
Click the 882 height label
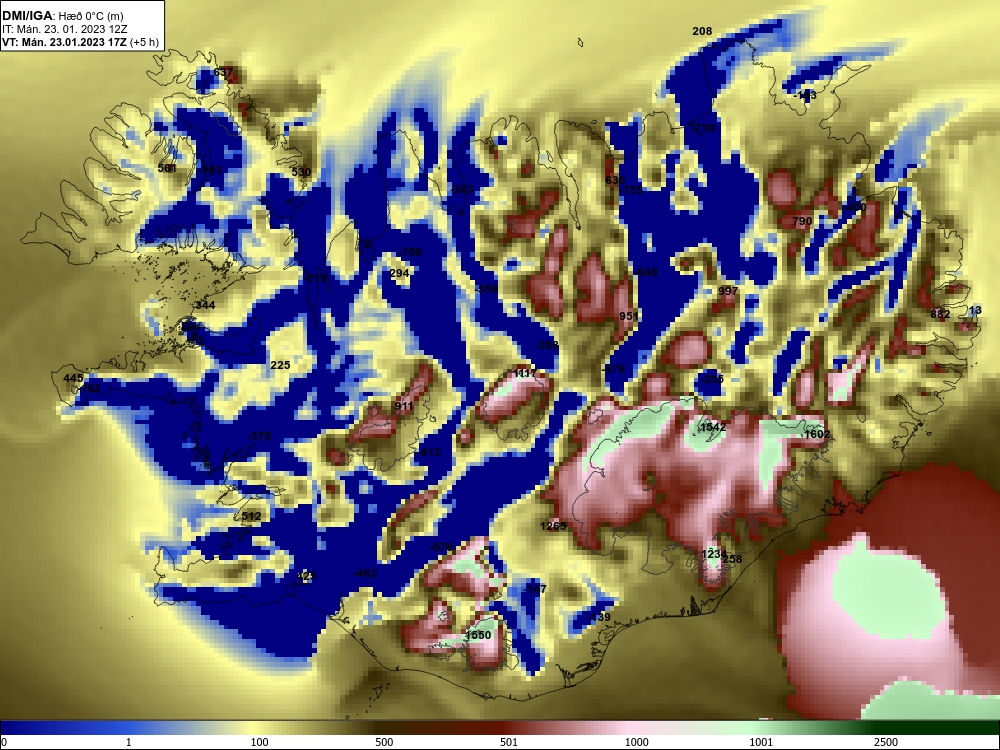[x=940, y=314]
